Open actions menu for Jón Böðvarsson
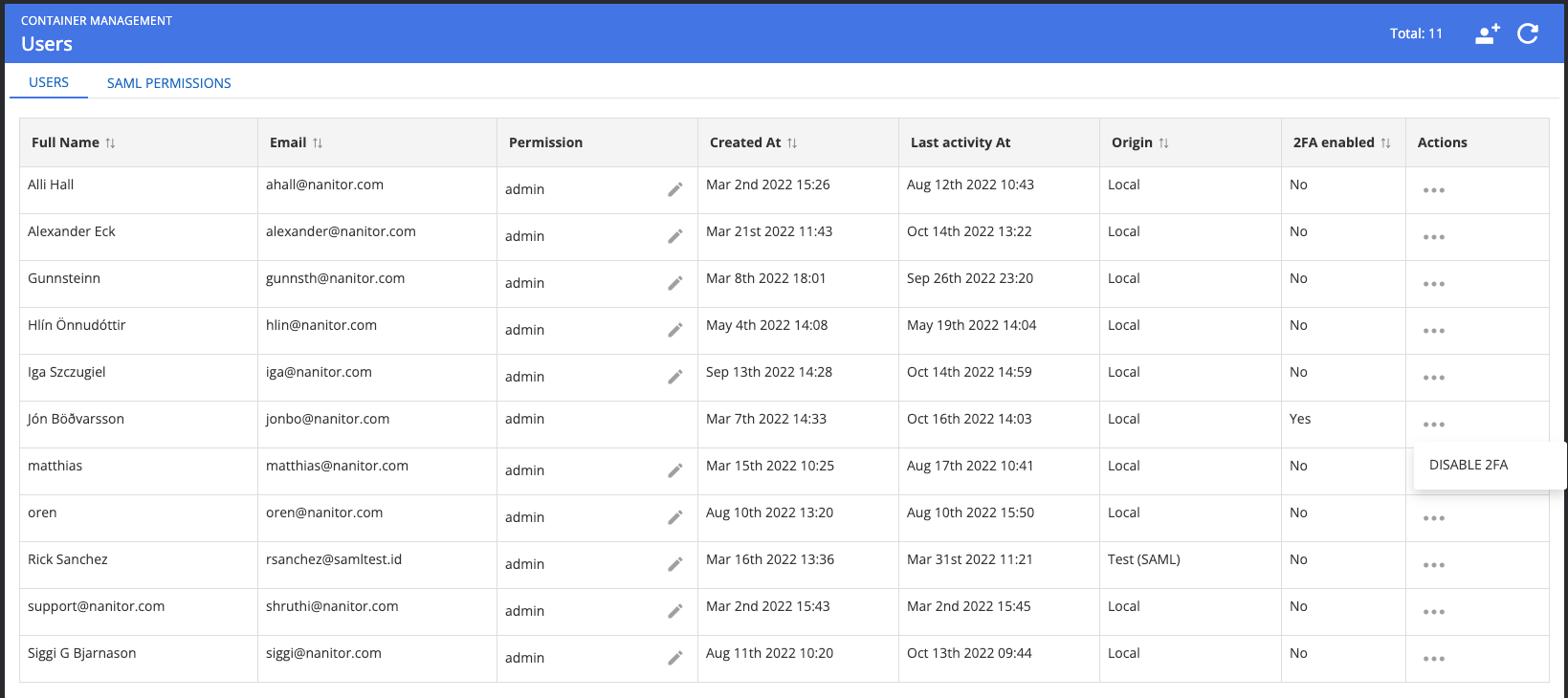The height and width of the screenshot is (698, 1568). click(1433, 425)
